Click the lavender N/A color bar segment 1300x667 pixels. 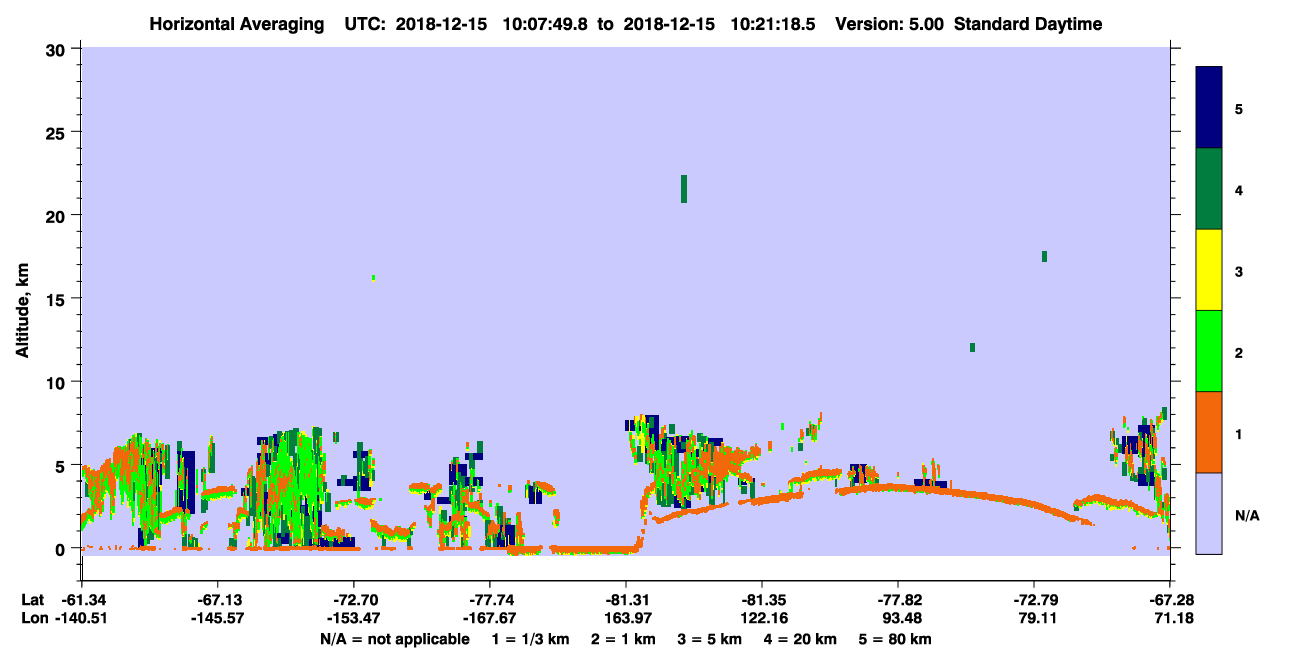pyautogui.click(x=1209, y=513)
